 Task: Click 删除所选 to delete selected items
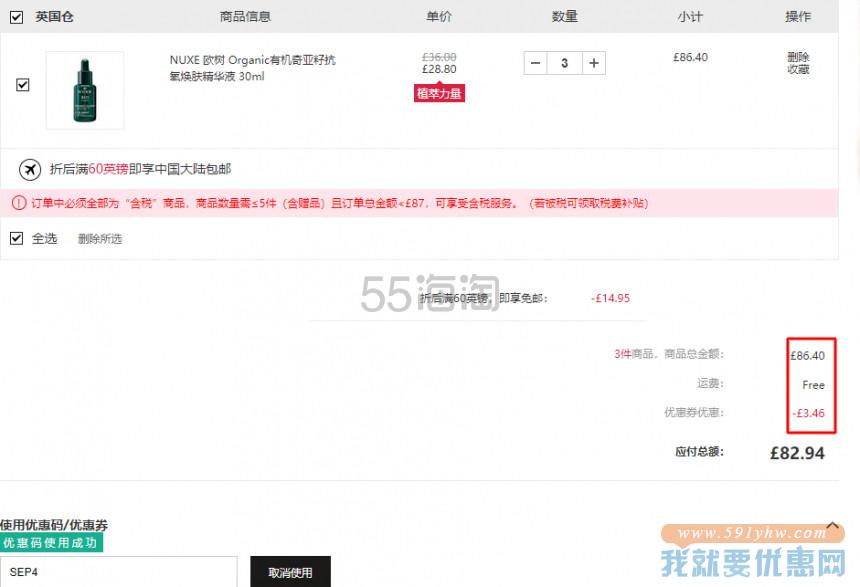click(x=100, y=239)
